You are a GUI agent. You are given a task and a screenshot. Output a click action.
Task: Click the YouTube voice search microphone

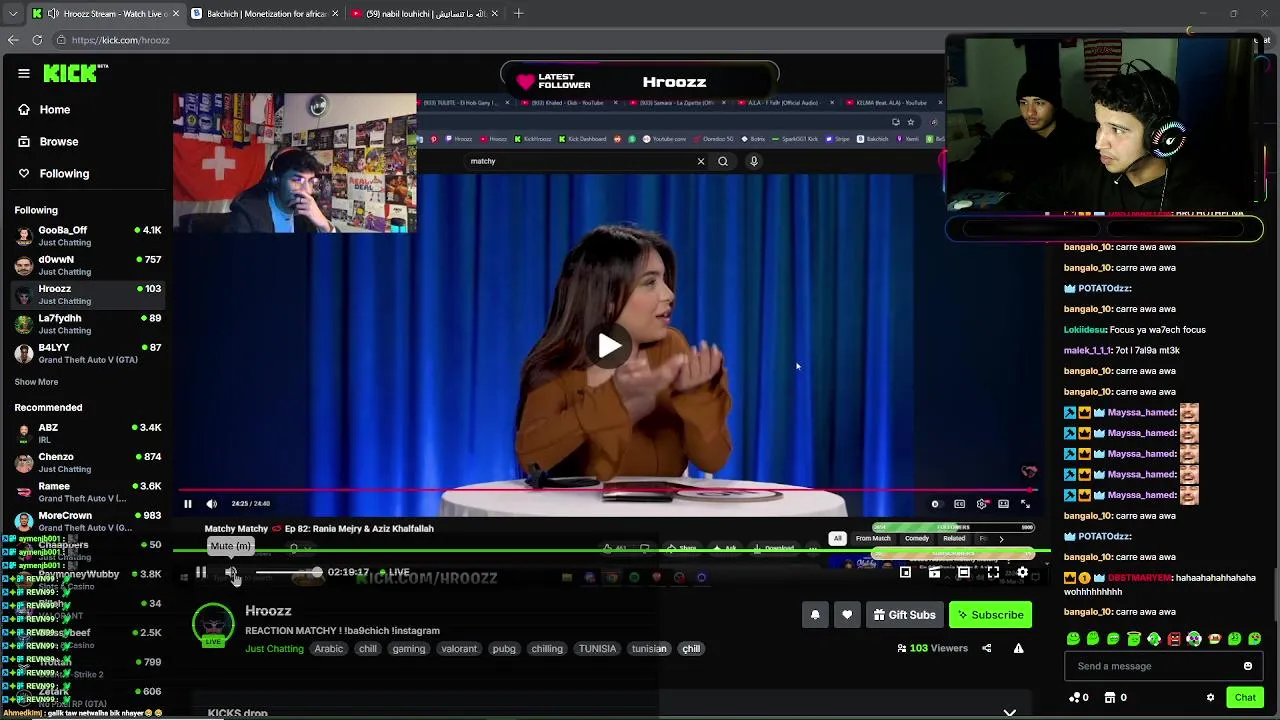click(754, 161)
